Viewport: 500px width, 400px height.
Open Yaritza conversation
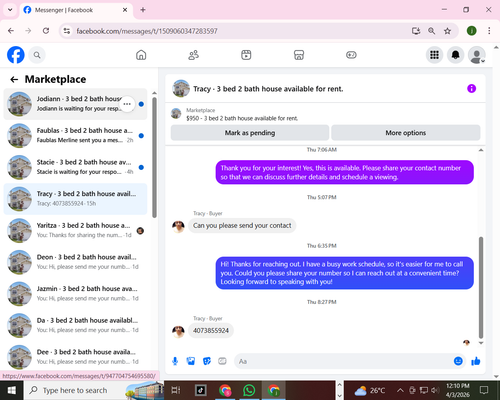(75, 231)
